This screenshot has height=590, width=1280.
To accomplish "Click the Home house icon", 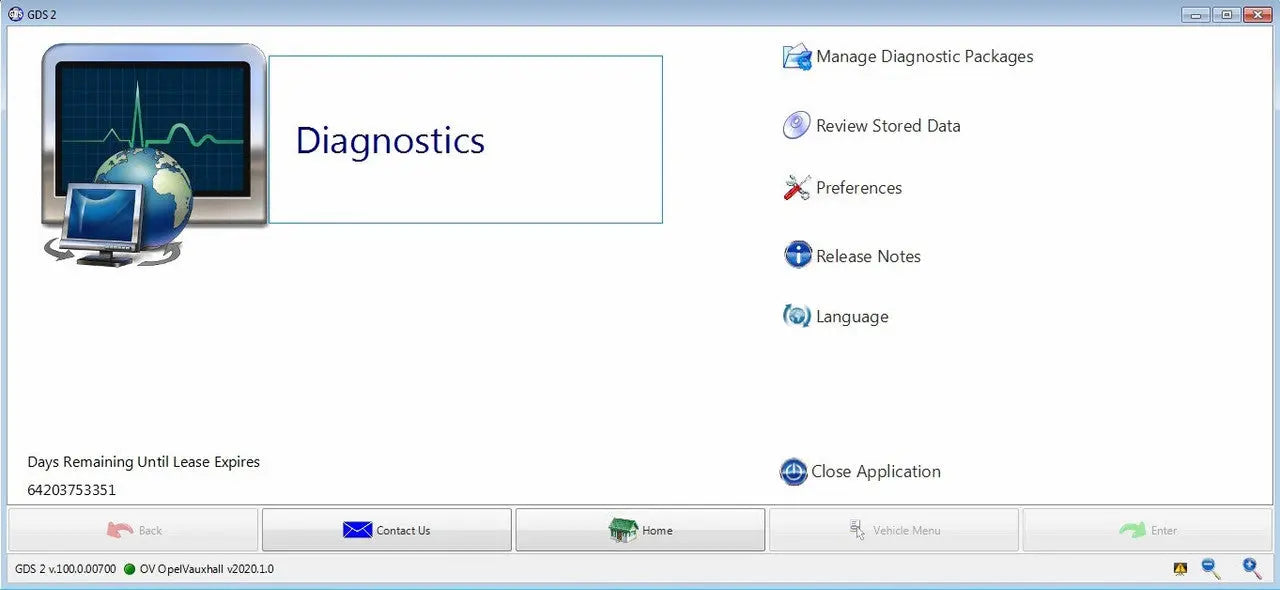I will click(625, 530).
